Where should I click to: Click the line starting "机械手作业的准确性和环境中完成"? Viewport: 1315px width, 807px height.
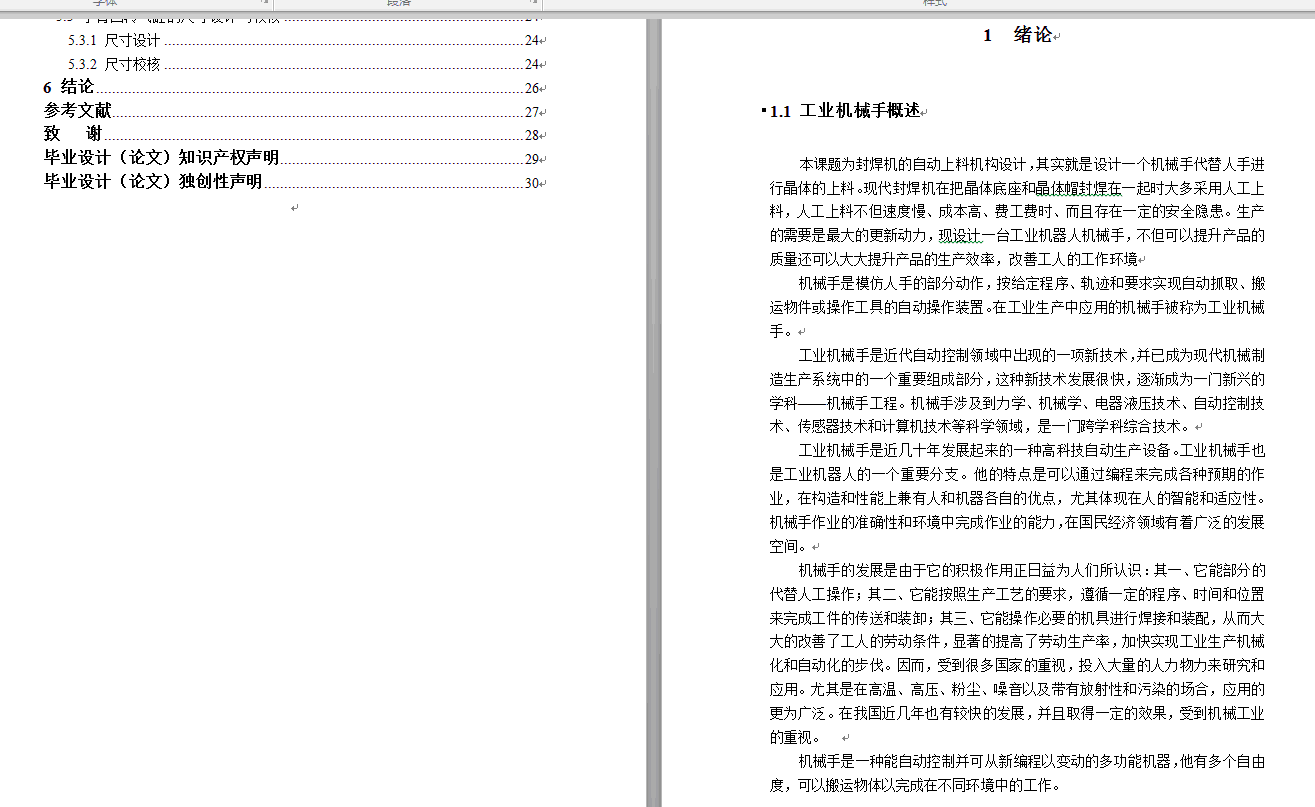tap(1017, 522)
